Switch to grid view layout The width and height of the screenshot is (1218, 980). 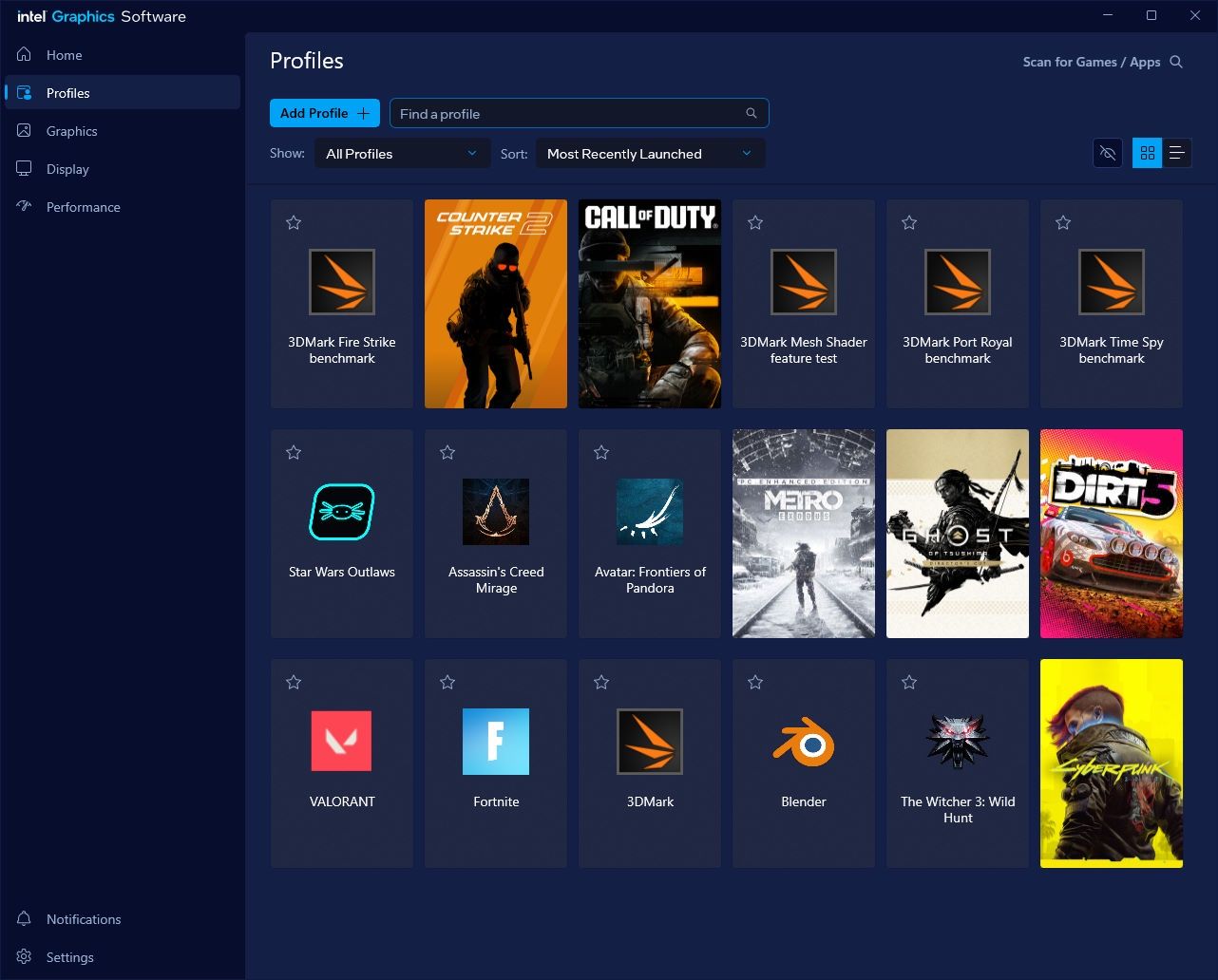click(x=1148, y=153)
